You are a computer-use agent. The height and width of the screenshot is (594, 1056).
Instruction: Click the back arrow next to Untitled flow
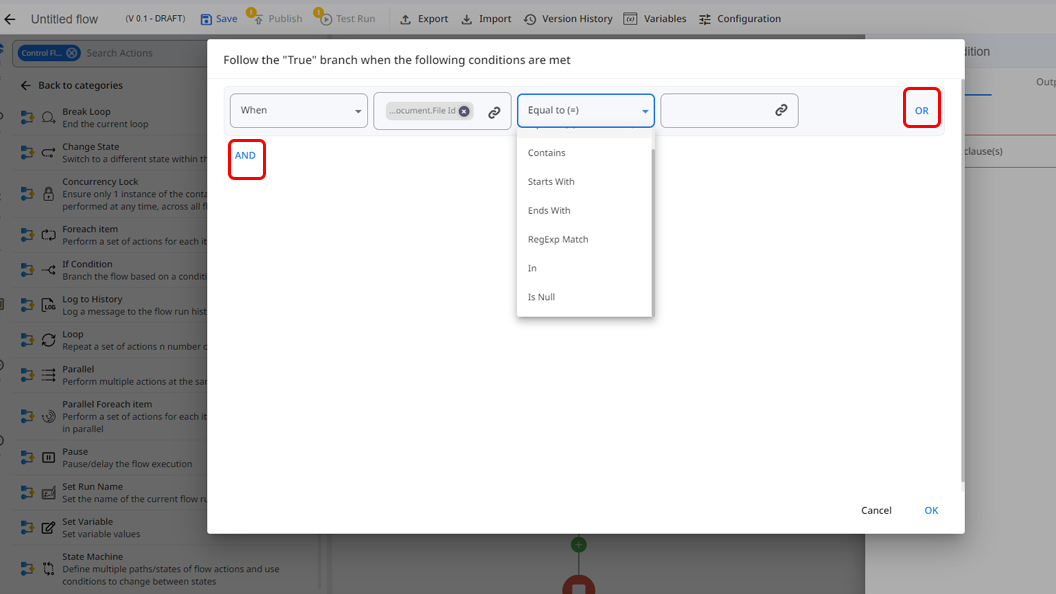pos(9,19)
